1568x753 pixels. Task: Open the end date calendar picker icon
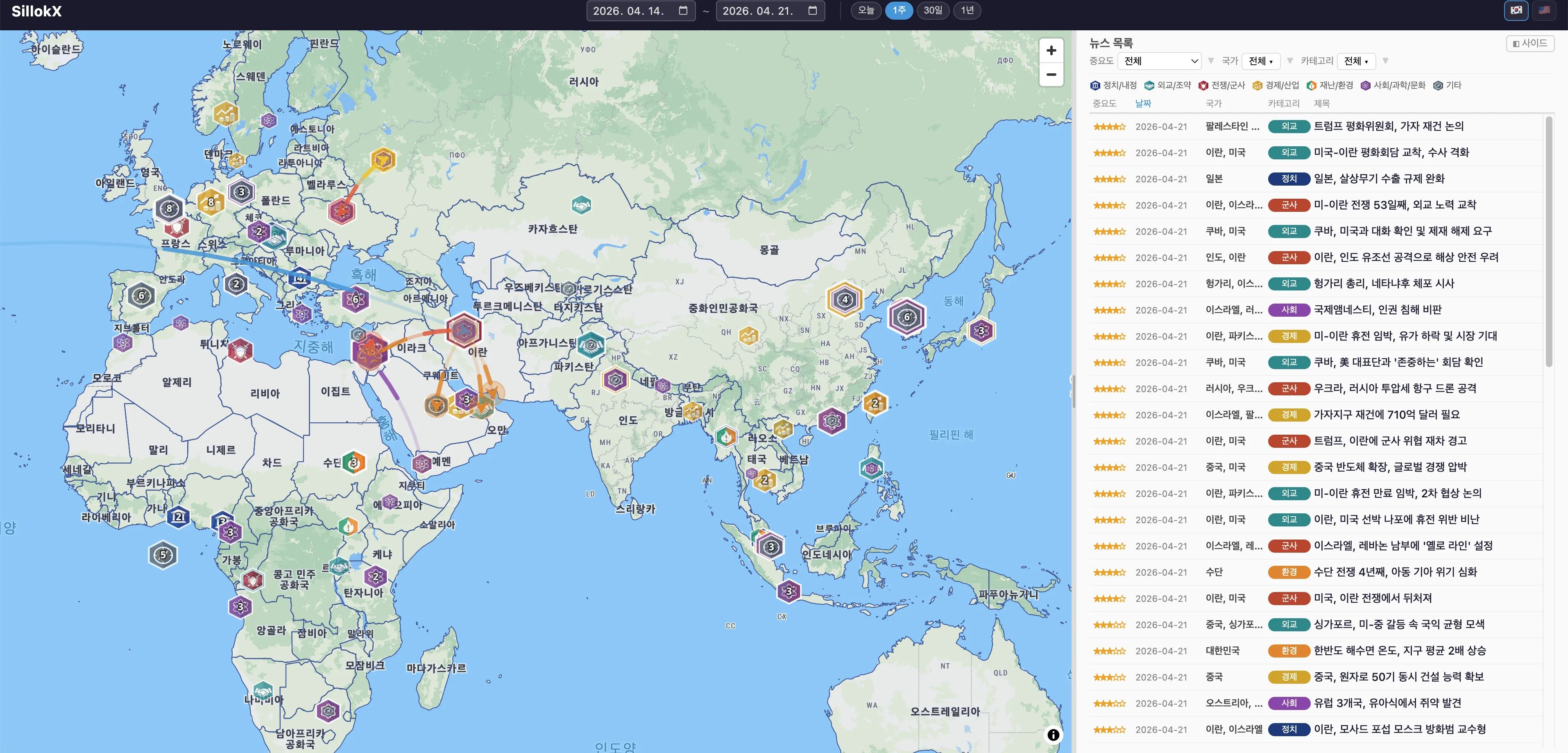[x=813, y=10]
